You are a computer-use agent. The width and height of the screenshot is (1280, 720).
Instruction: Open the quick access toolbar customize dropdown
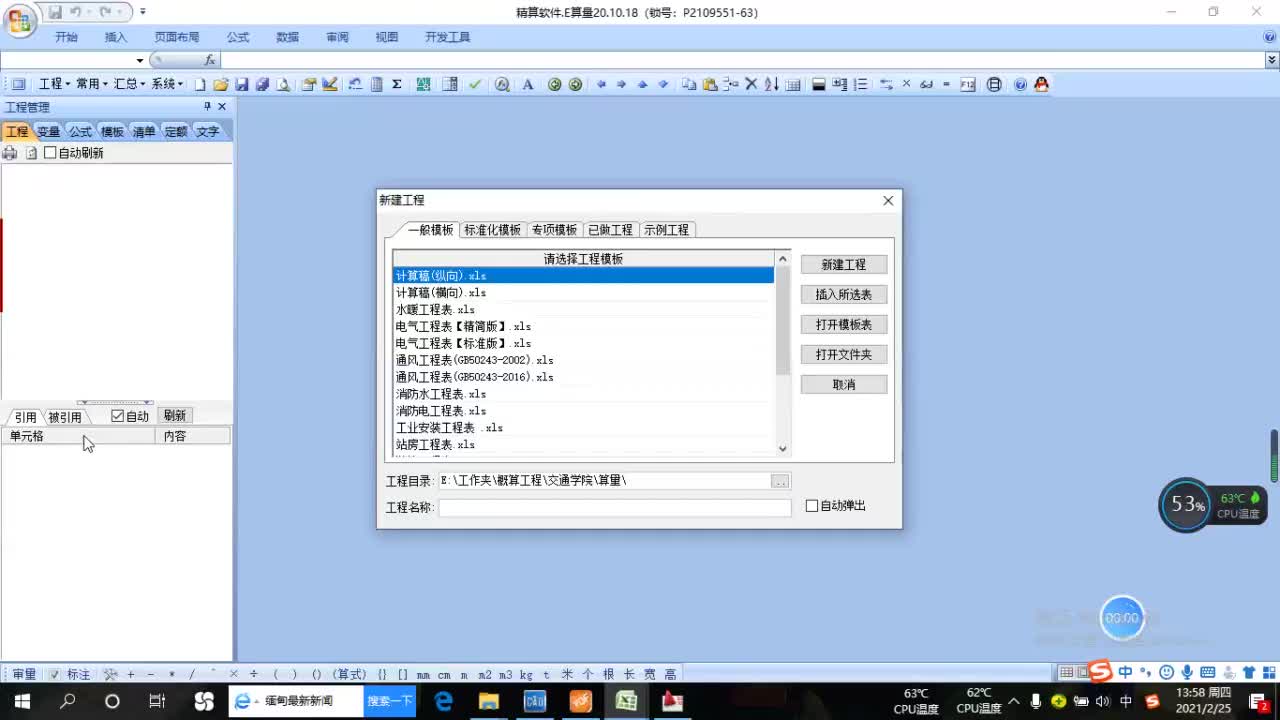[x=143, y=12]
